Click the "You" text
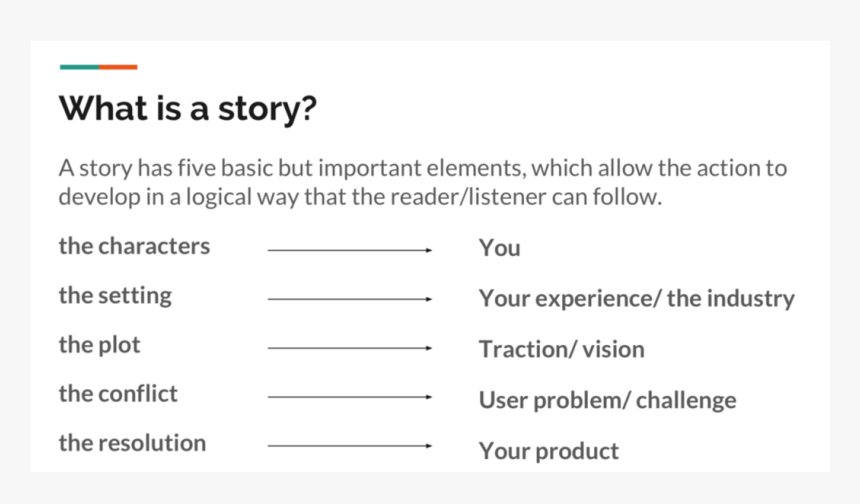The width and height of the screenshot is (860, 504). [499, 248]
